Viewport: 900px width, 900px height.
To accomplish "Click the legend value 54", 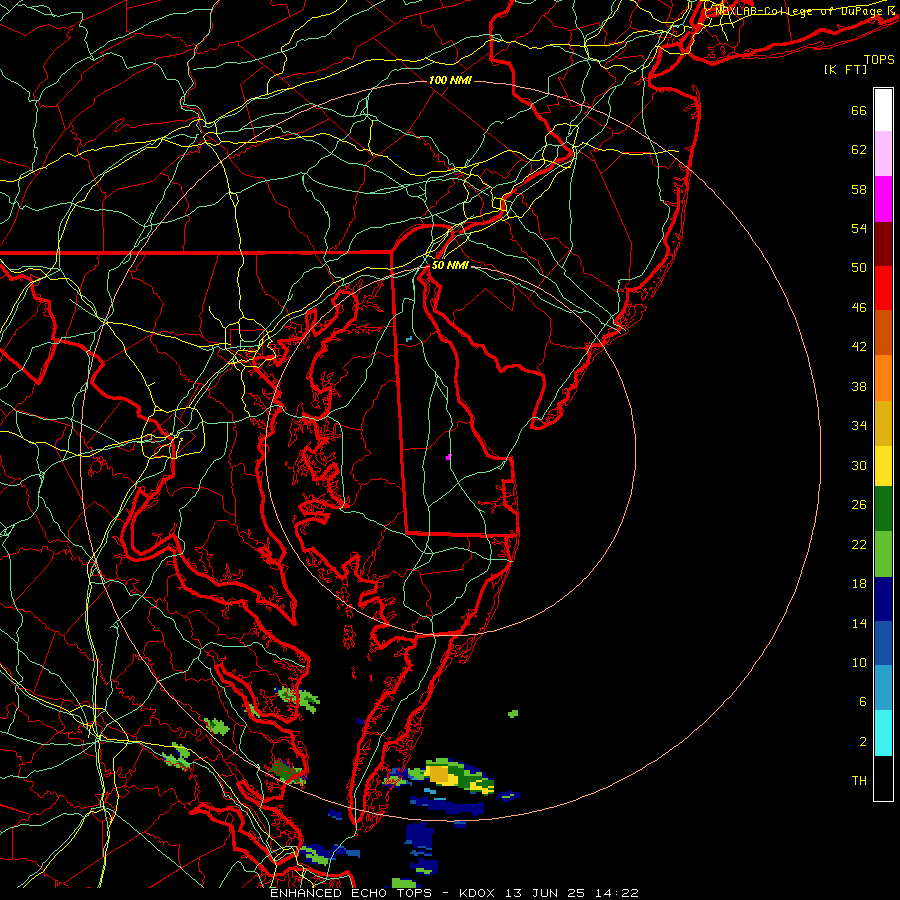I will coord(859,228).
